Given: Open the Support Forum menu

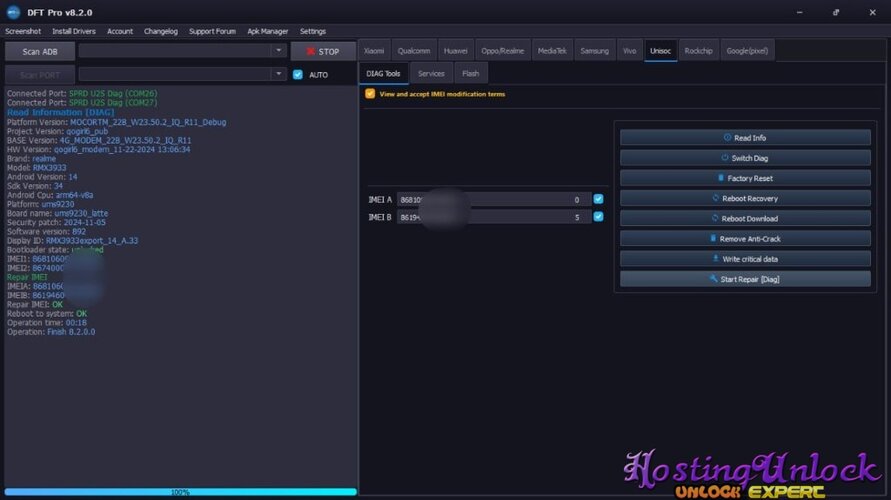Looking at the screenshot, I should pos(213,31).
